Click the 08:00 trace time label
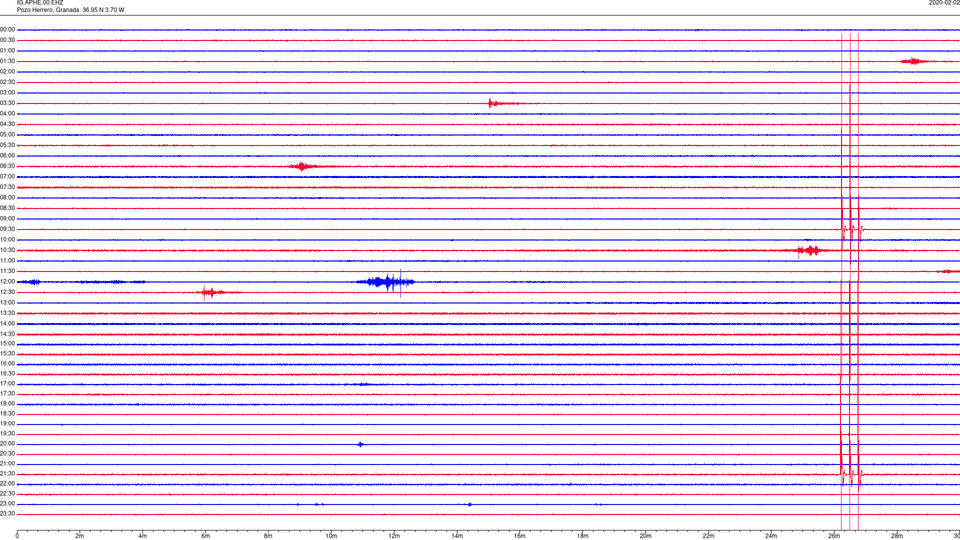 click(x=7, y=198)
